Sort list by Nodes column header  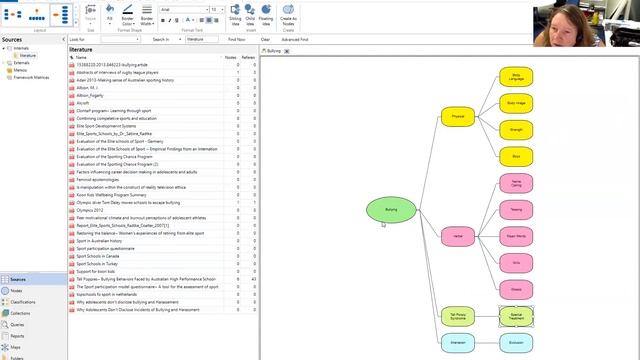[x=231, y=58]
